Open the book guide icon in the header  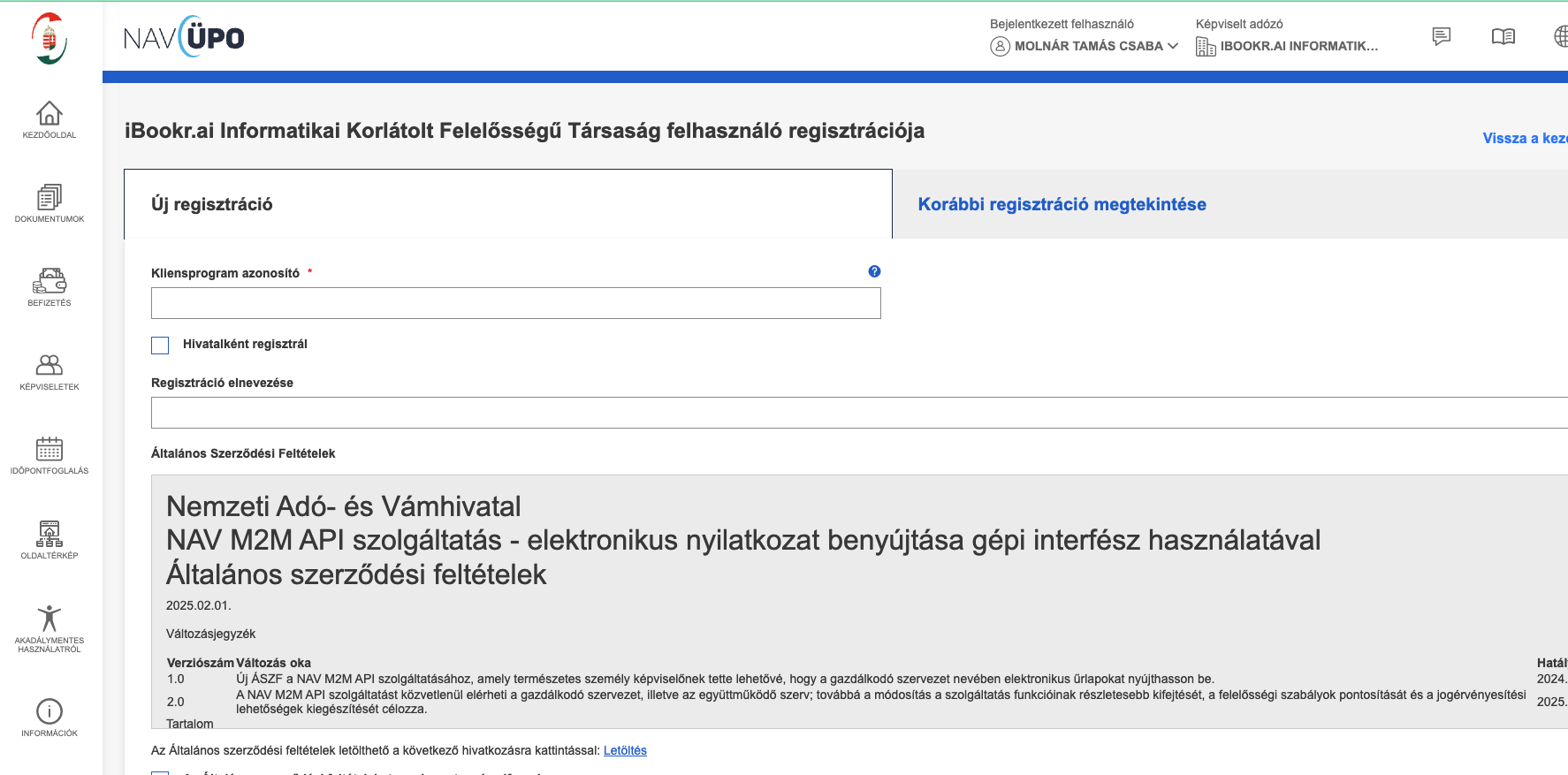click(x=1503, y=36)
